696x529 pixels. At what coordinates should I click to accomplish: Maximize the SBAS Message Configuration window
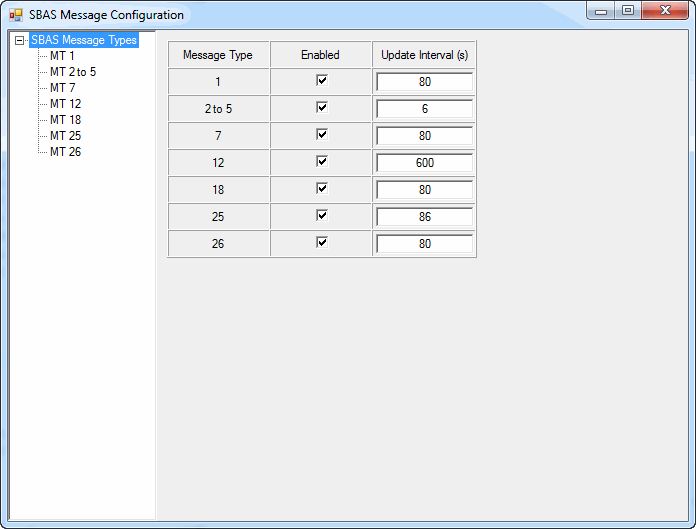point(628,11)
